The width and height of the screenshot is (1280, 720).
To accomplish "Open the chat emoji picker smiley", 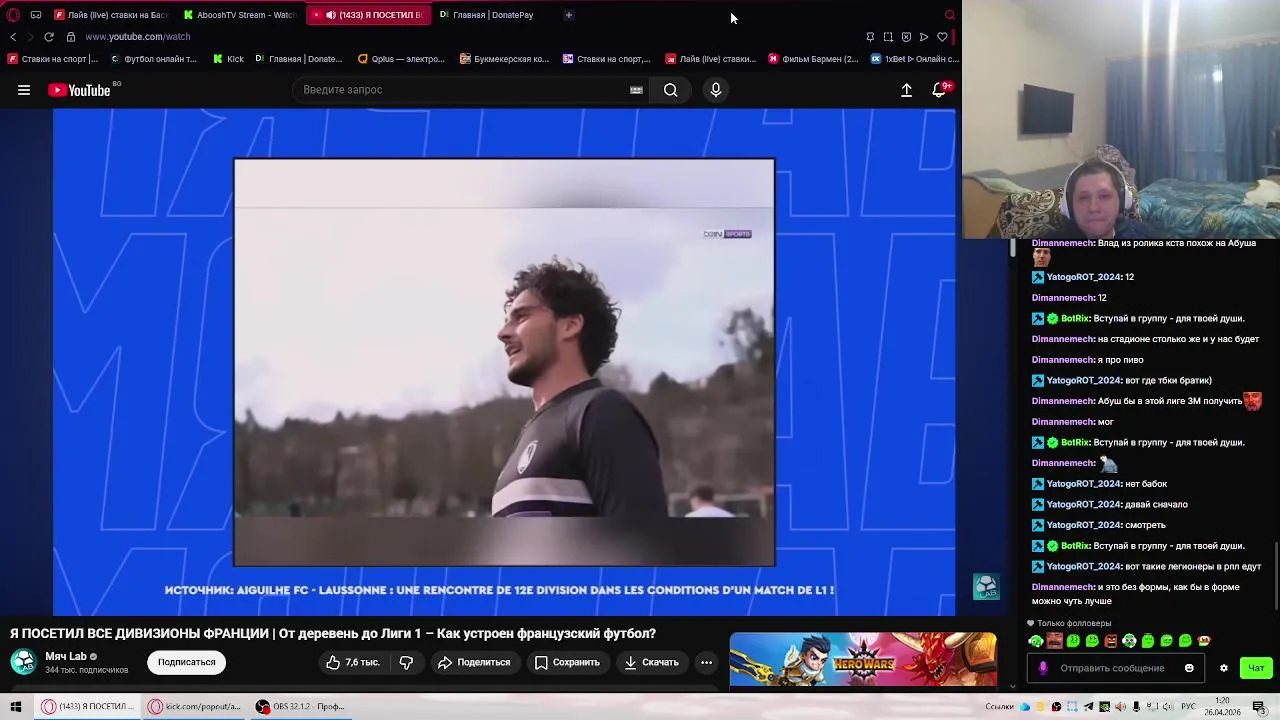I will click(1189, 668).
